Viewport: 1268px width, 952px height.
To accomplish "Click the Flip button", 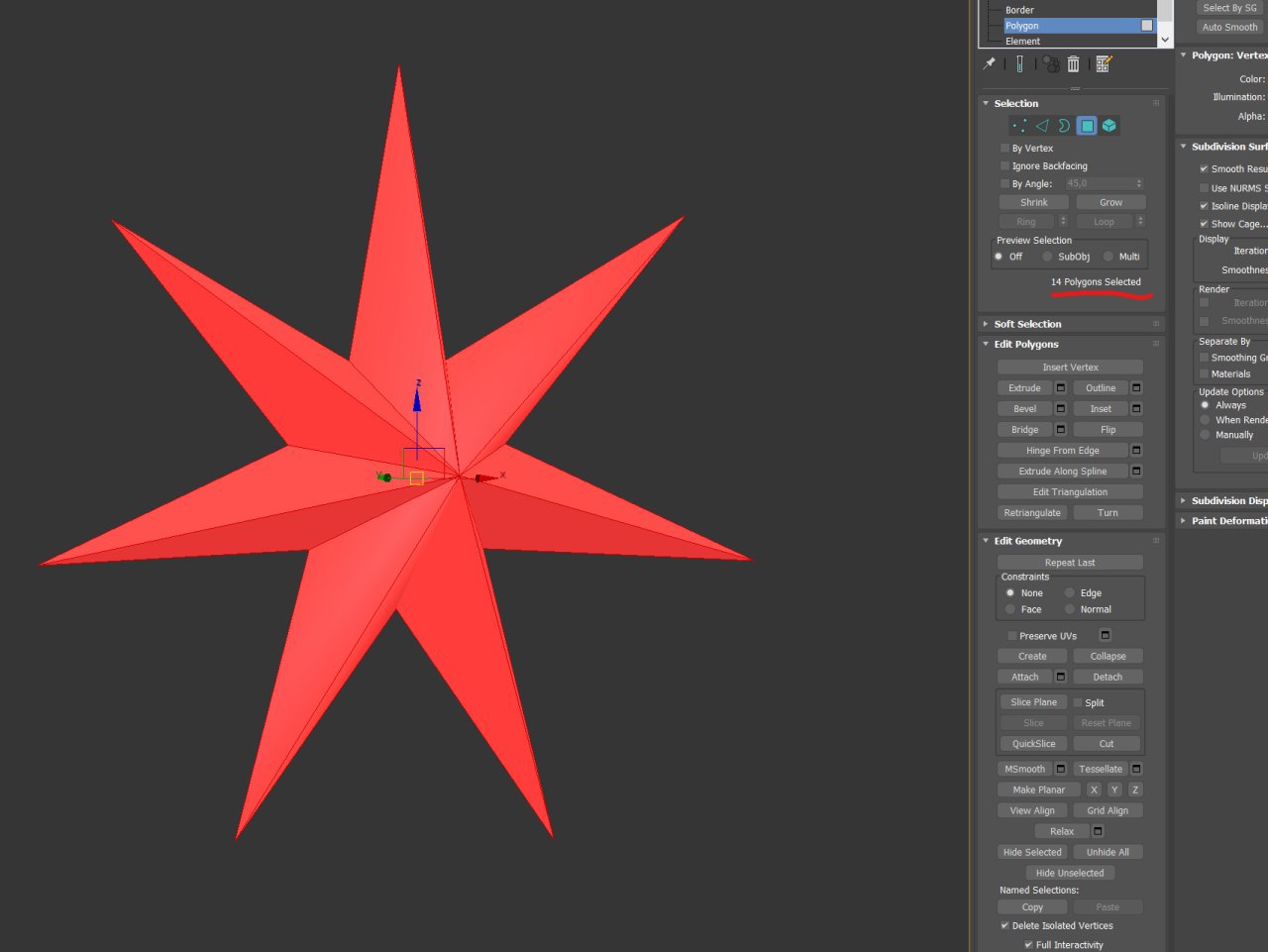I will (x=1108, y=430).
